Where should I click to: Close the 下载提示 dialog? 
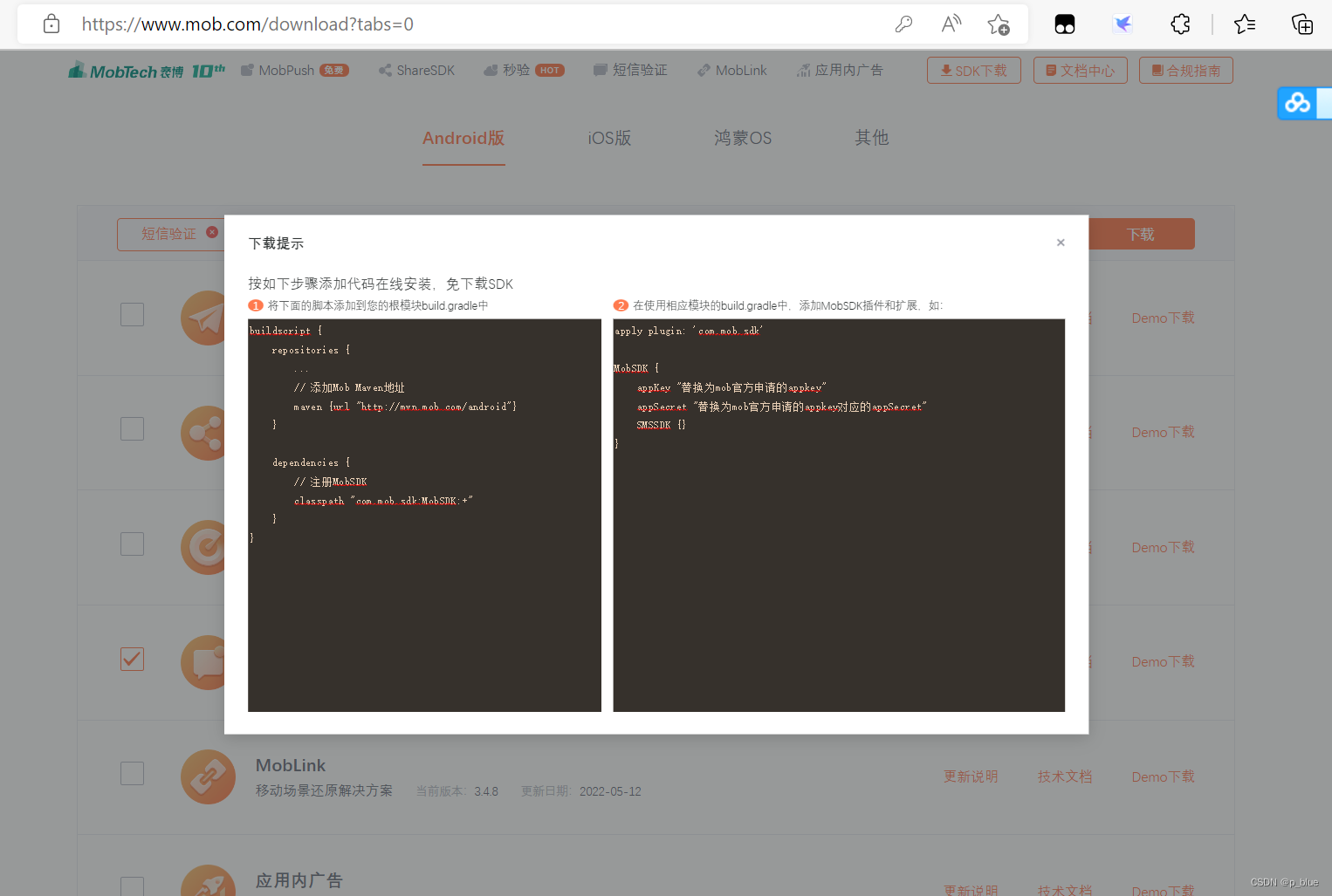1061,243
